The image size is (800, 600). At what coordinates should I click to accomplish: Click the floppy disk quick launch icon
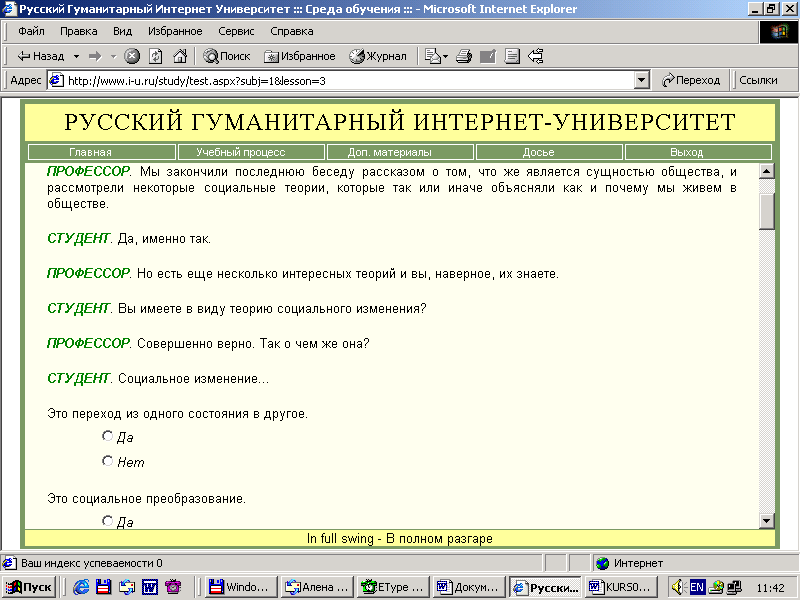click(x=104, y=587)
